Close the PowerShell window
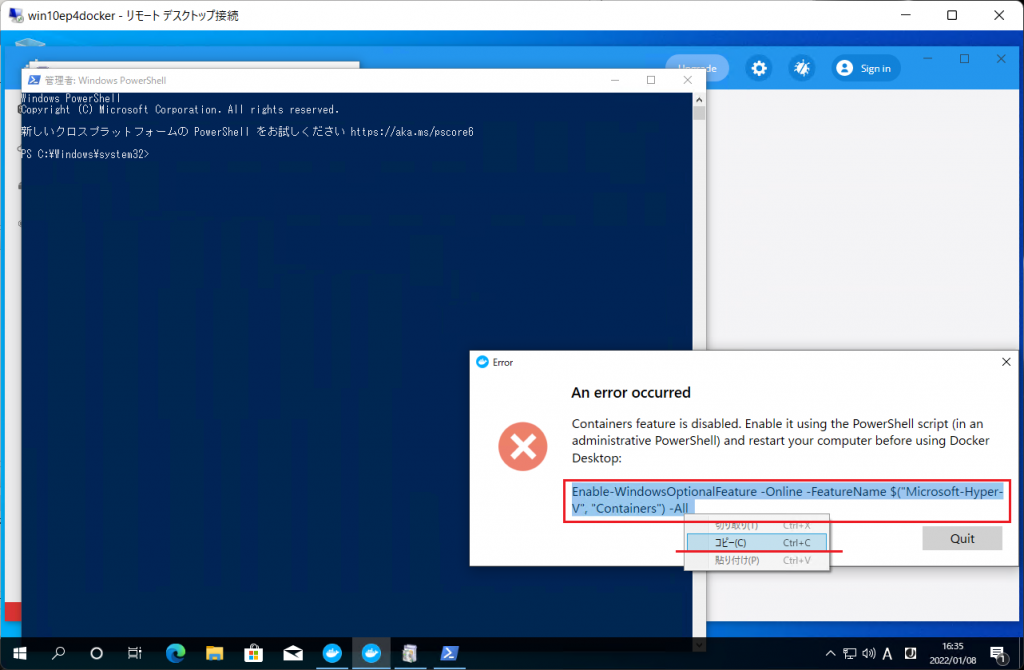 (x=687, y=80)
